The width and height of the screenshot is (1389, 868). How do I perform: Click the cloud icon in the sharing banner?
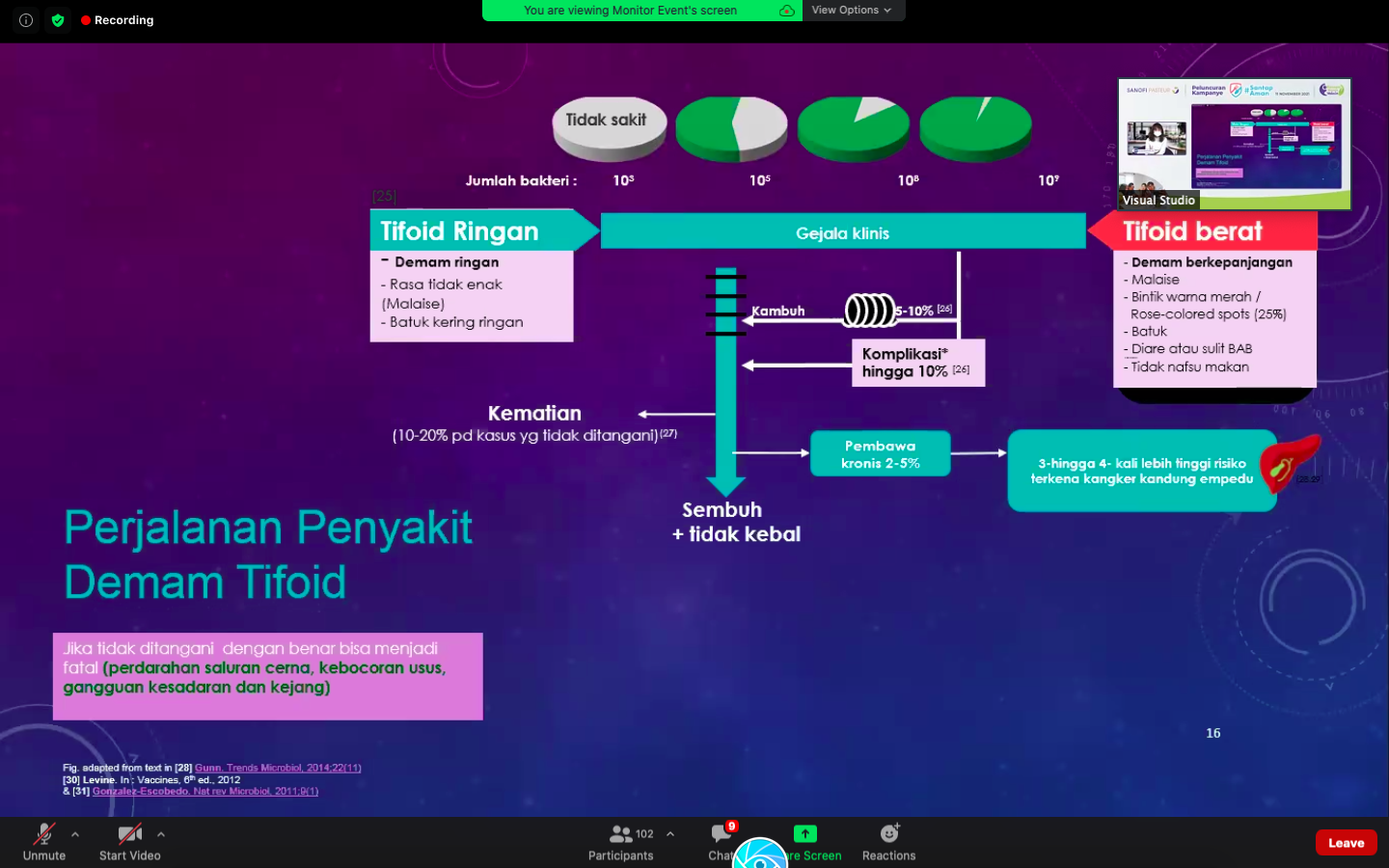787,11
